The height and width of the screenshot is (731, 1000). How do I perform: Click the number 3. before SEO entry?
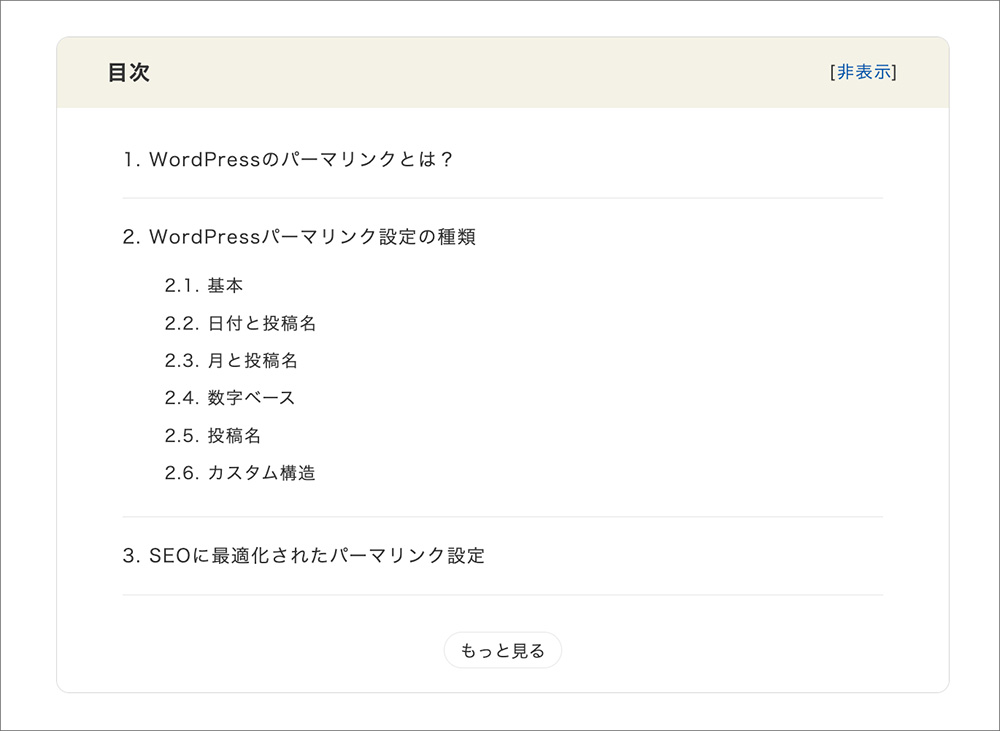(x=132, y=556)
